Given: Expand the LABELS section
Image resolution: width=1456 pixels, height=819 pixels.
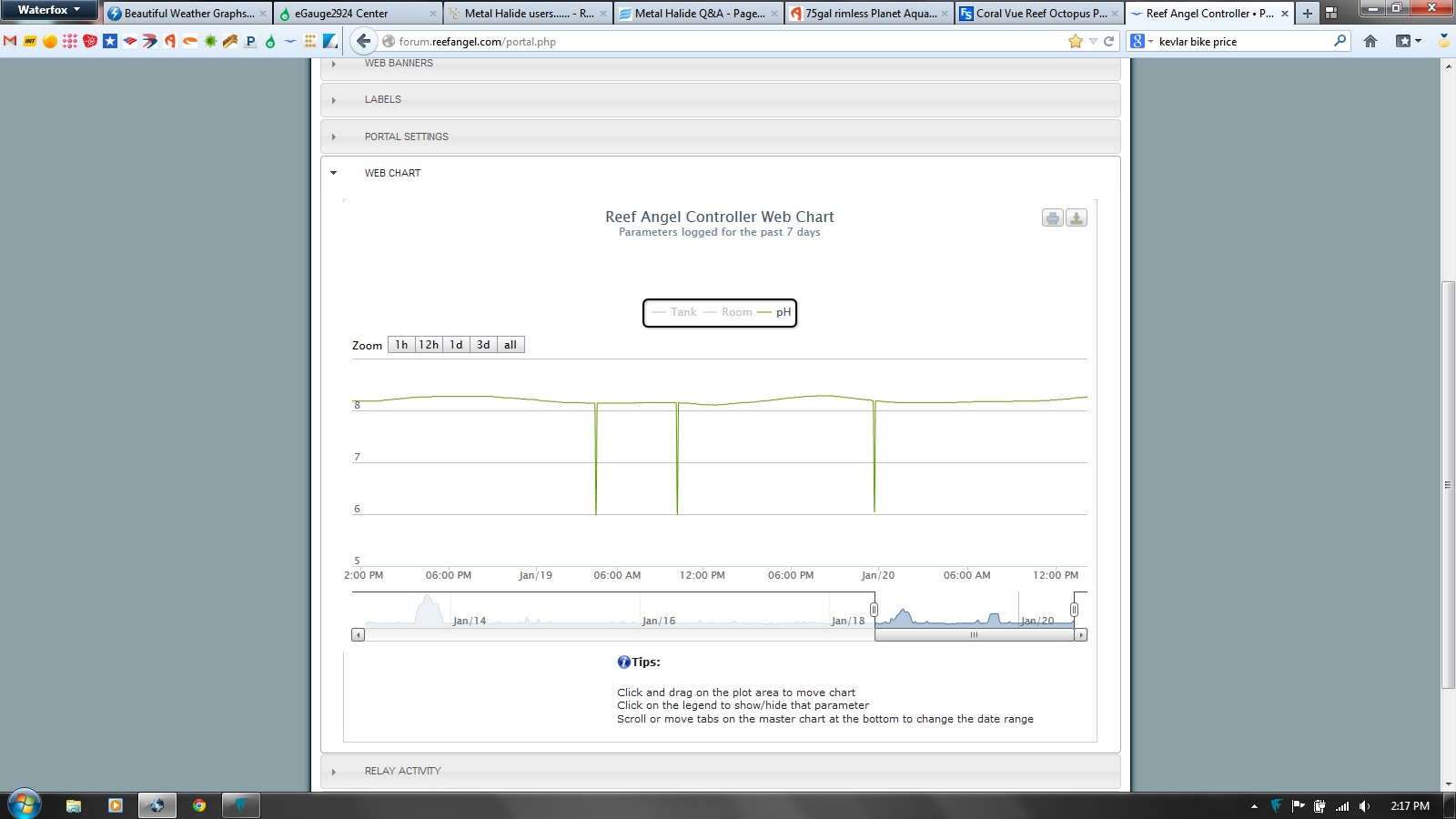Looking at the screenshot, I should coord(720,100).
